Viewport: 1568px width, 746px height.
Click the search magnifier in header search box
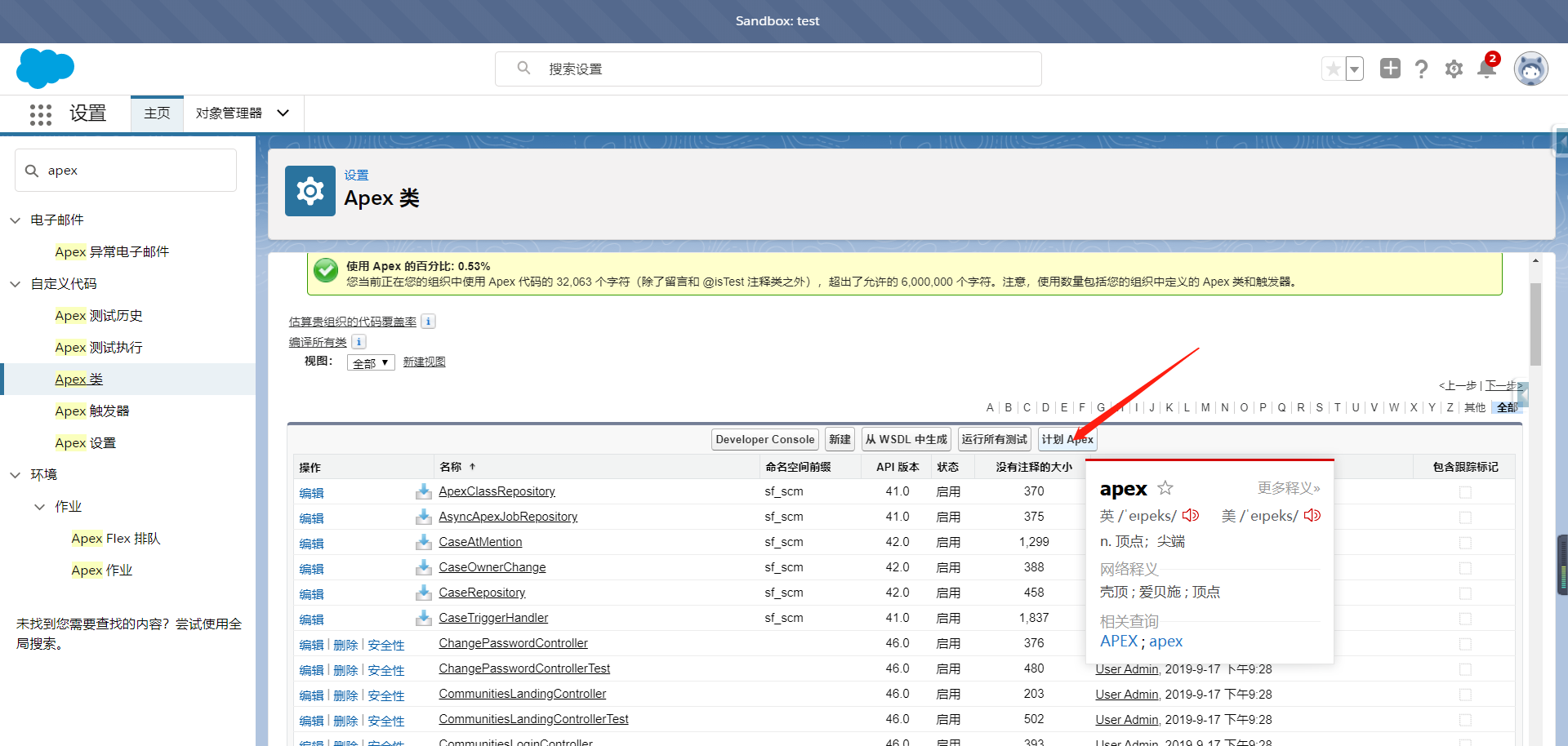pyautogui.click(x=523, y=68)
